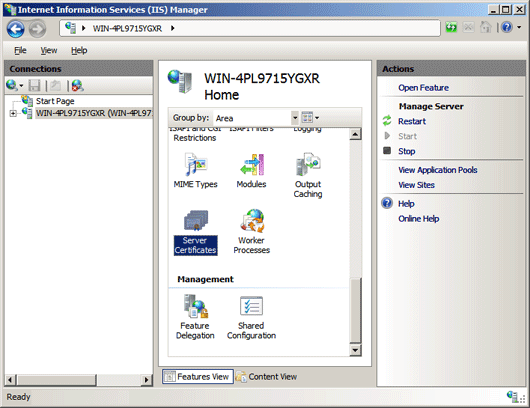Select Start Page in the Connections tree
This screenshot has height=408, width=530.
click(55, 101)
